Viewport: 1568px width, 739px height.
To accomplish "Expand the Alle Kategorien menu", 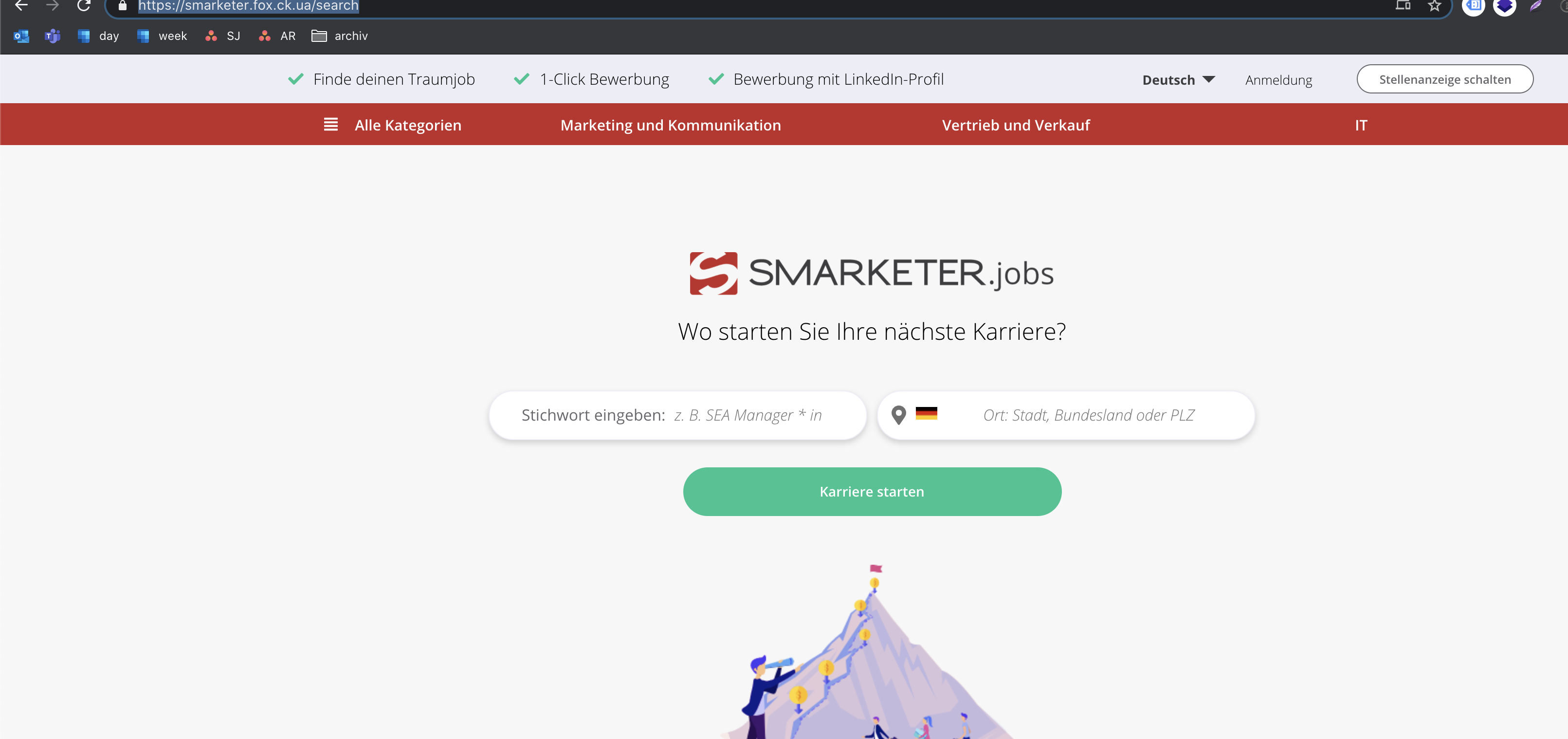I will [408, 126].
